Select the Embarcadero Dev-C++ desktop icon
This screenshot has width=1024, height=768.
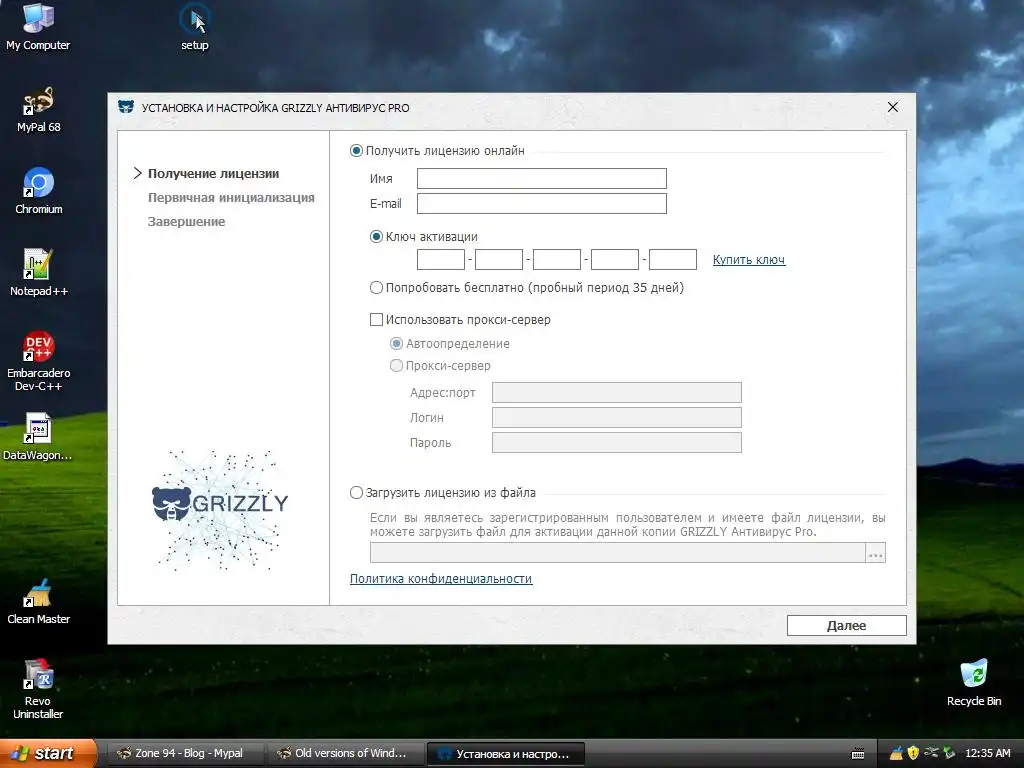[x=39, y=360]
